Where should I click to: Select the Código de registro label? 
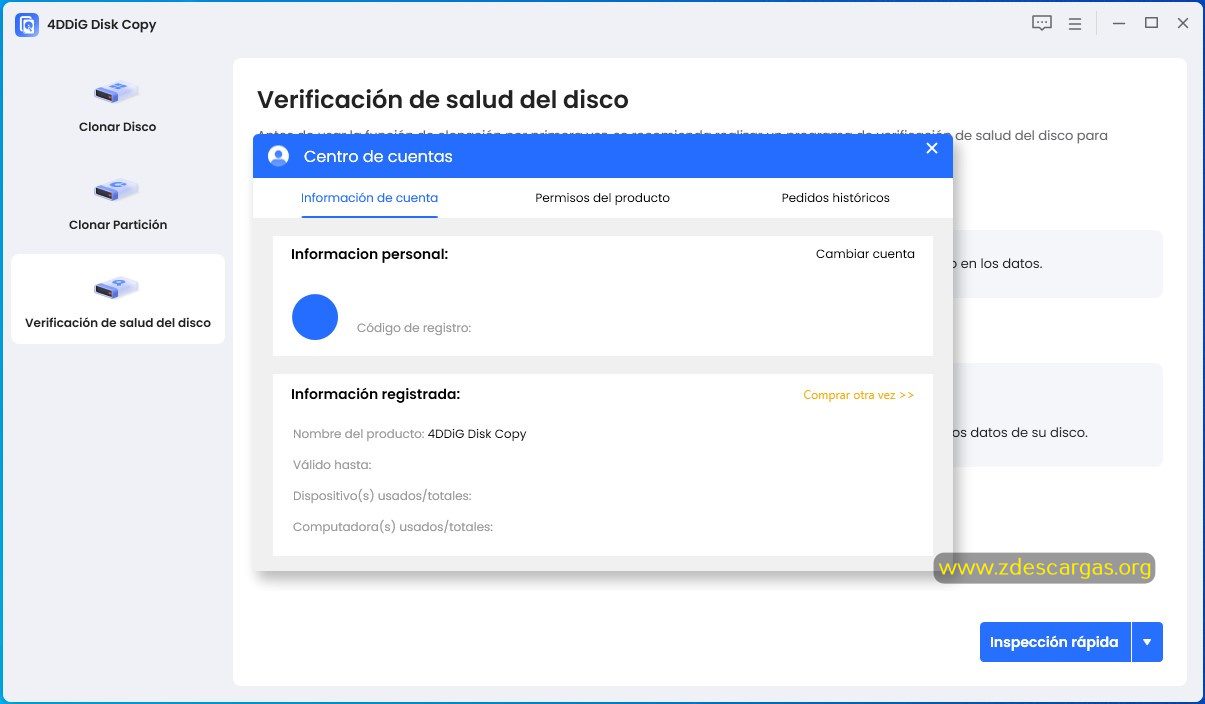tap(414, 328)
